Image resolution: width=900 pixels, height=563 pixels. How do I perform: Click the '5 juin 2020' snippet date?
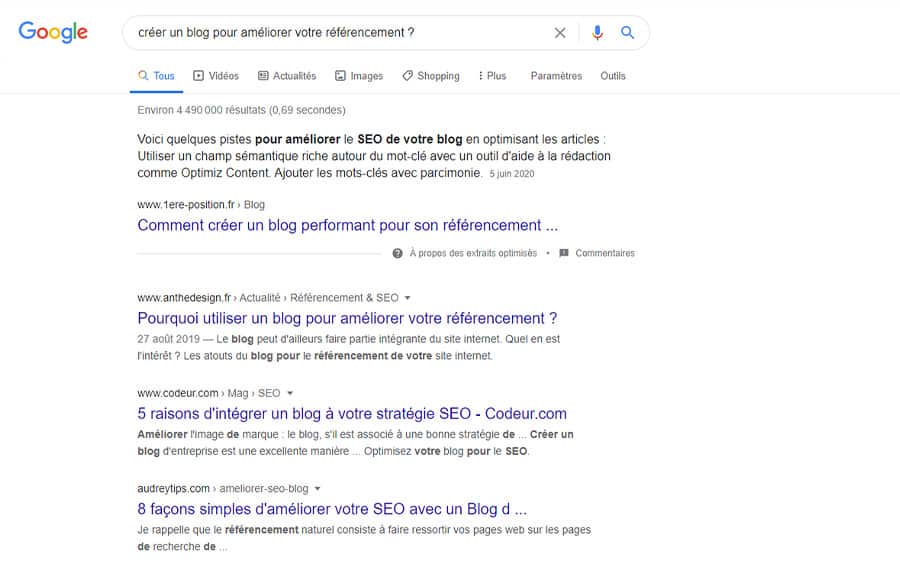[x=511, y=174]
